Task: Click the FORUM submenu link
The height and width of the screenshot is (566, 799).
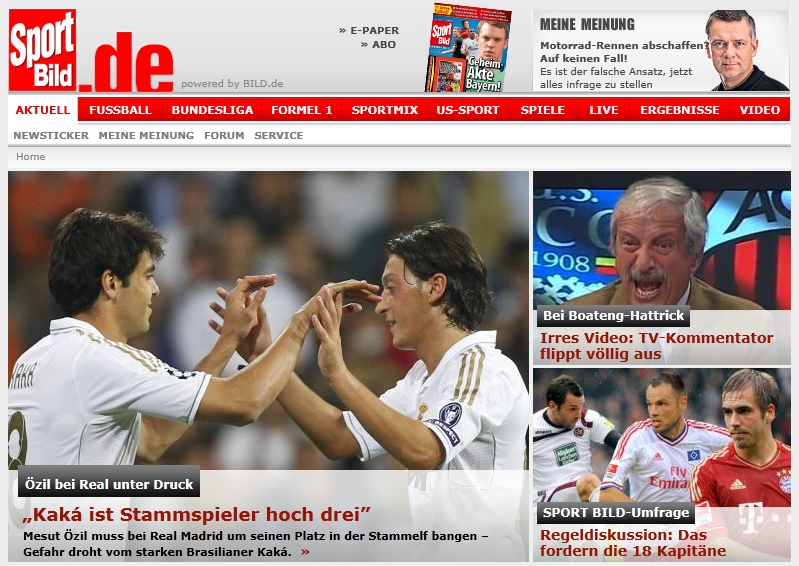Action: click(224, 136)
